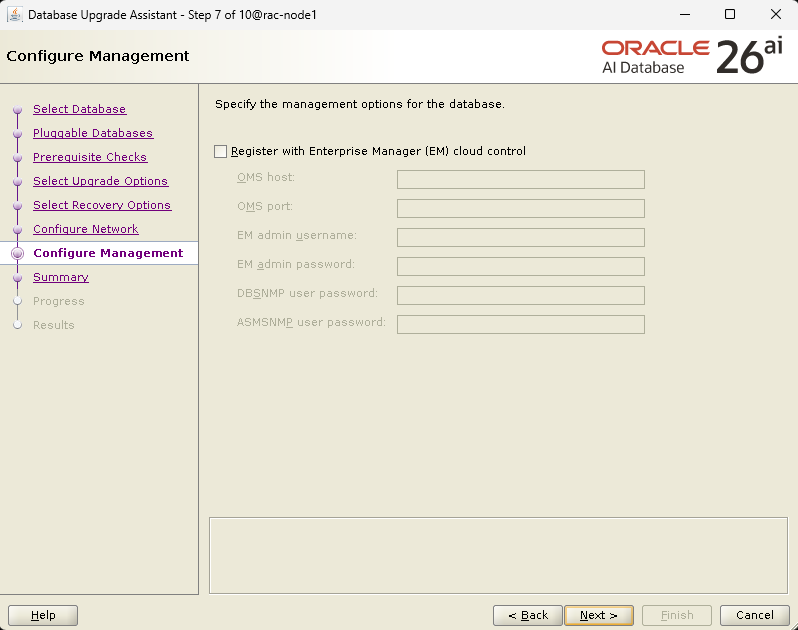This screenshot has width=798, height=630.
Task: Click the EM admin username field
Action: [521, 237]
